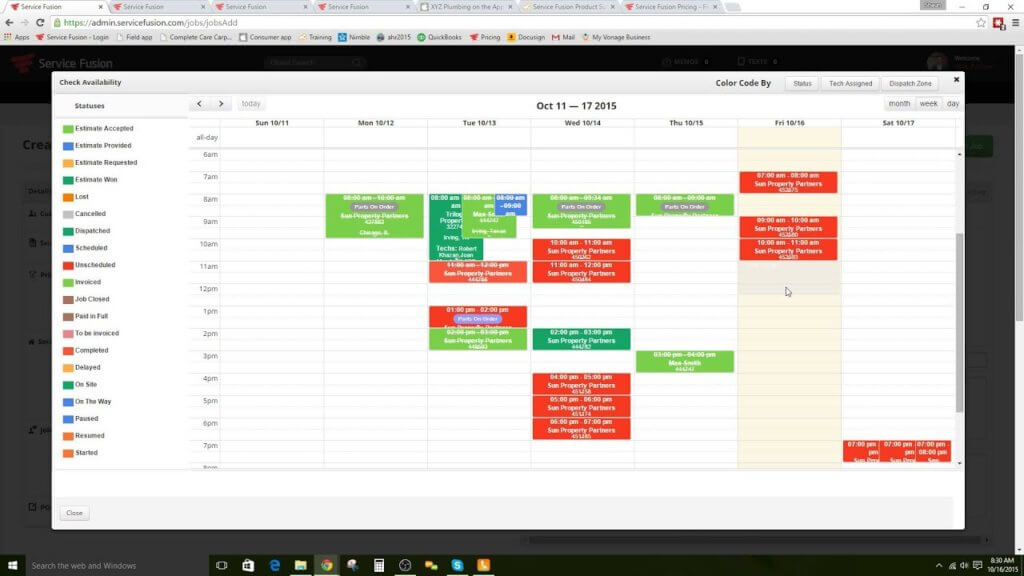Select the Lost status label

82,197
